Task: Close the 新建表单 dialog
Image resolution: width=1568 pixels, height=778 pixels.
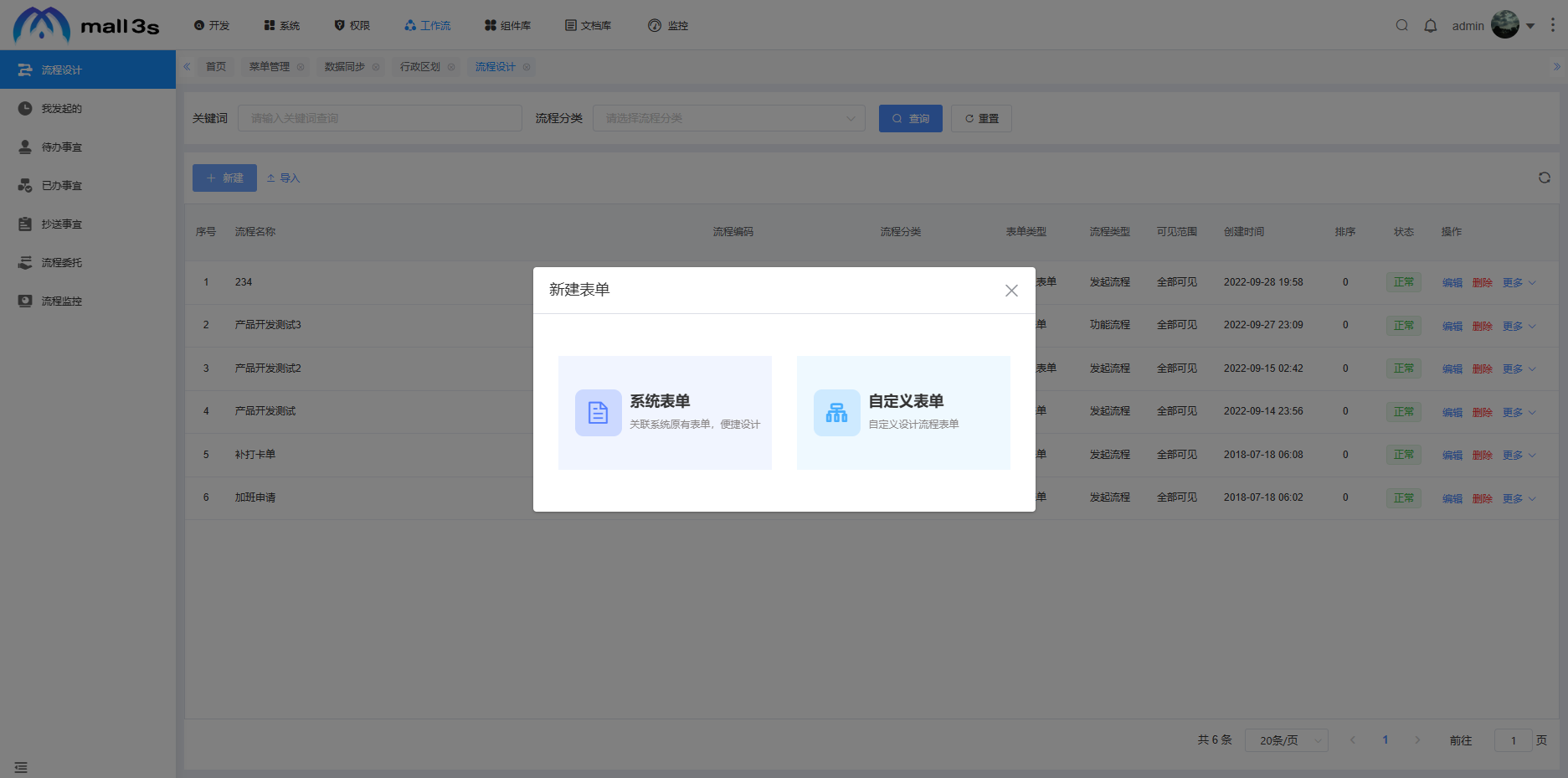Action: [1011, 291]
